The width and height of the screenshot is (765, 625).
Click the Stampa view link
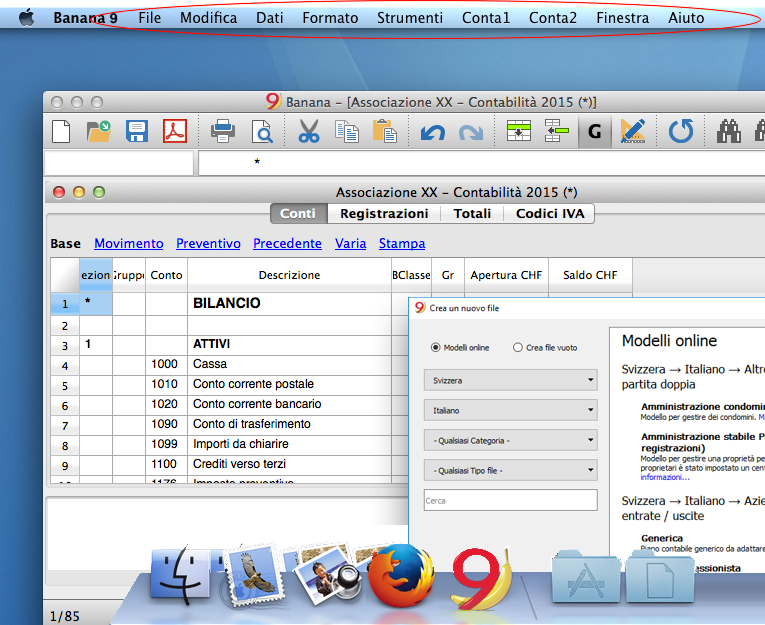point(402,243)
